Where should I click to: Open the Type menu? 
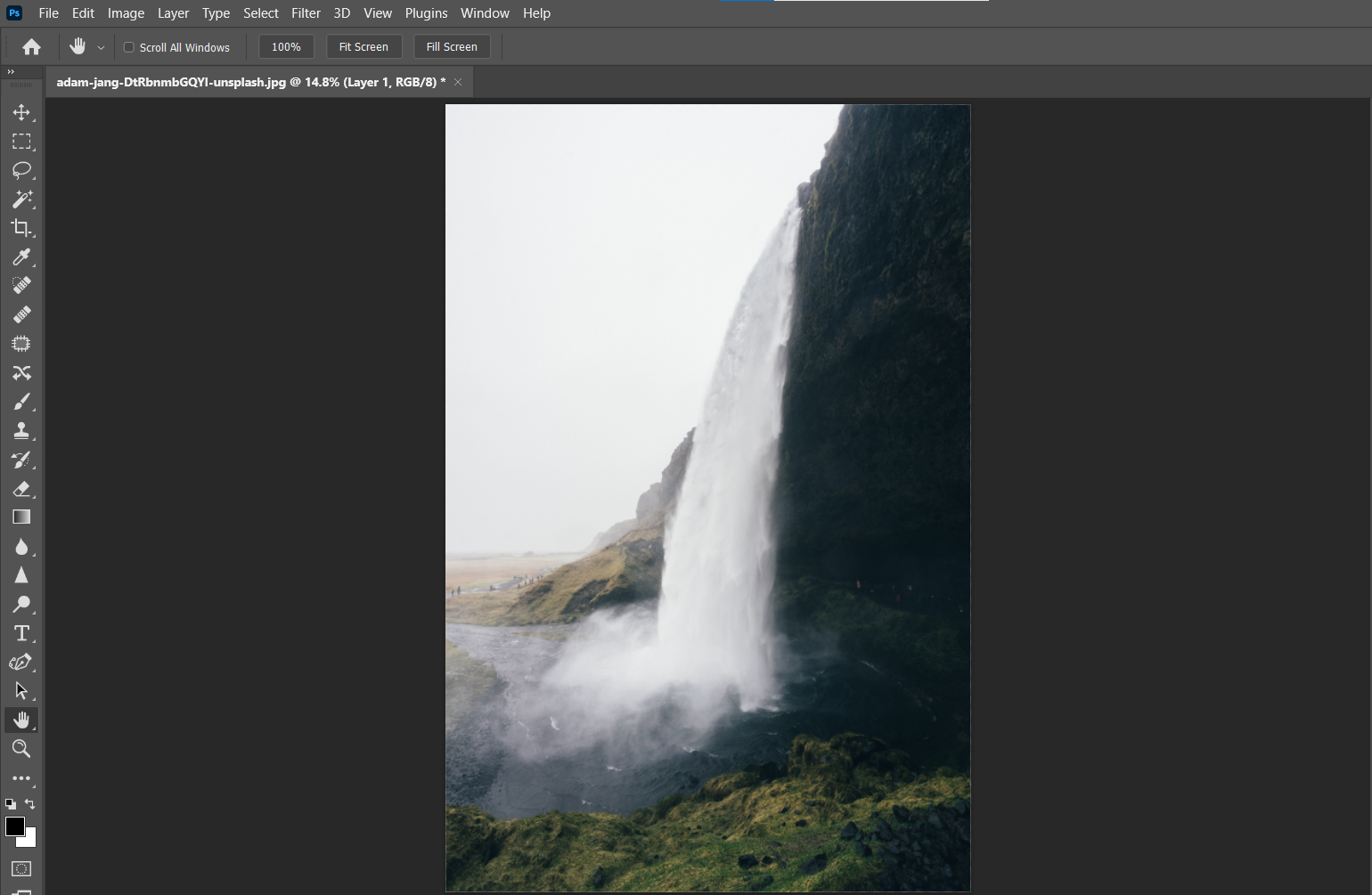click(216, 13)
